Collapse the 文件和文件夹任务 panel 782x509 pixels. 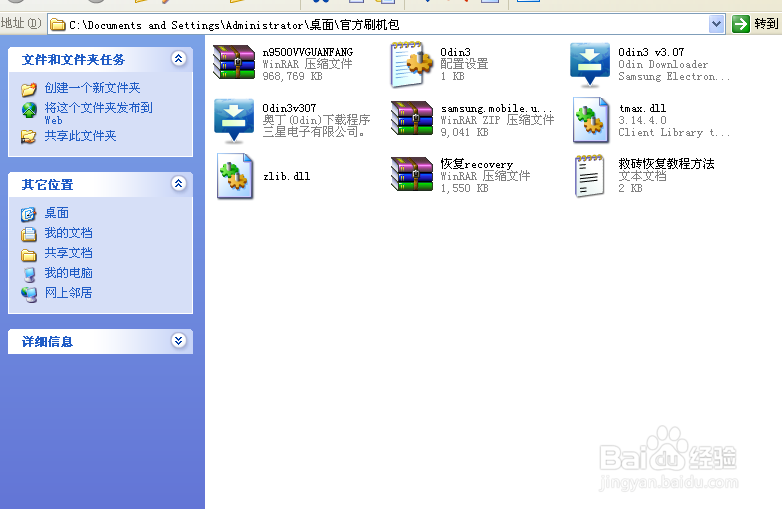178,58
